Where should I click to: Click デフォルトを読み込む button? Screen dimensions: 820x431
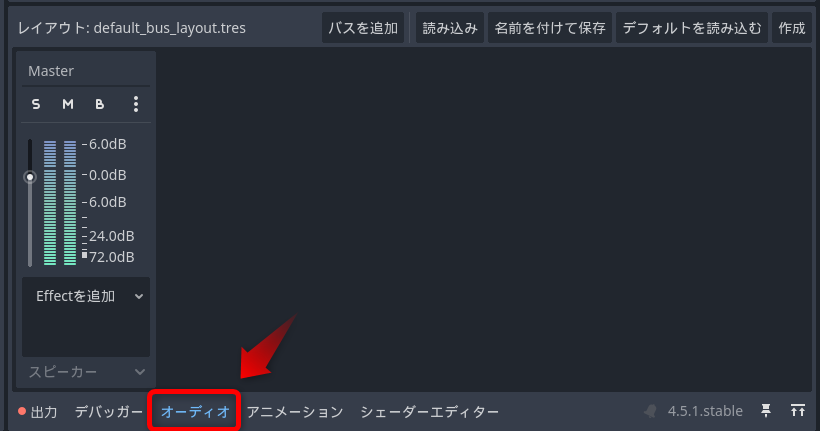tap(692, 28)
